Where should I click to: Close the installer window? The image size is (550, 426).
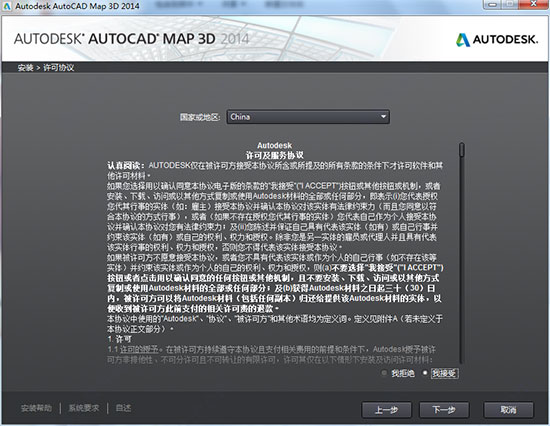[534, 5]
